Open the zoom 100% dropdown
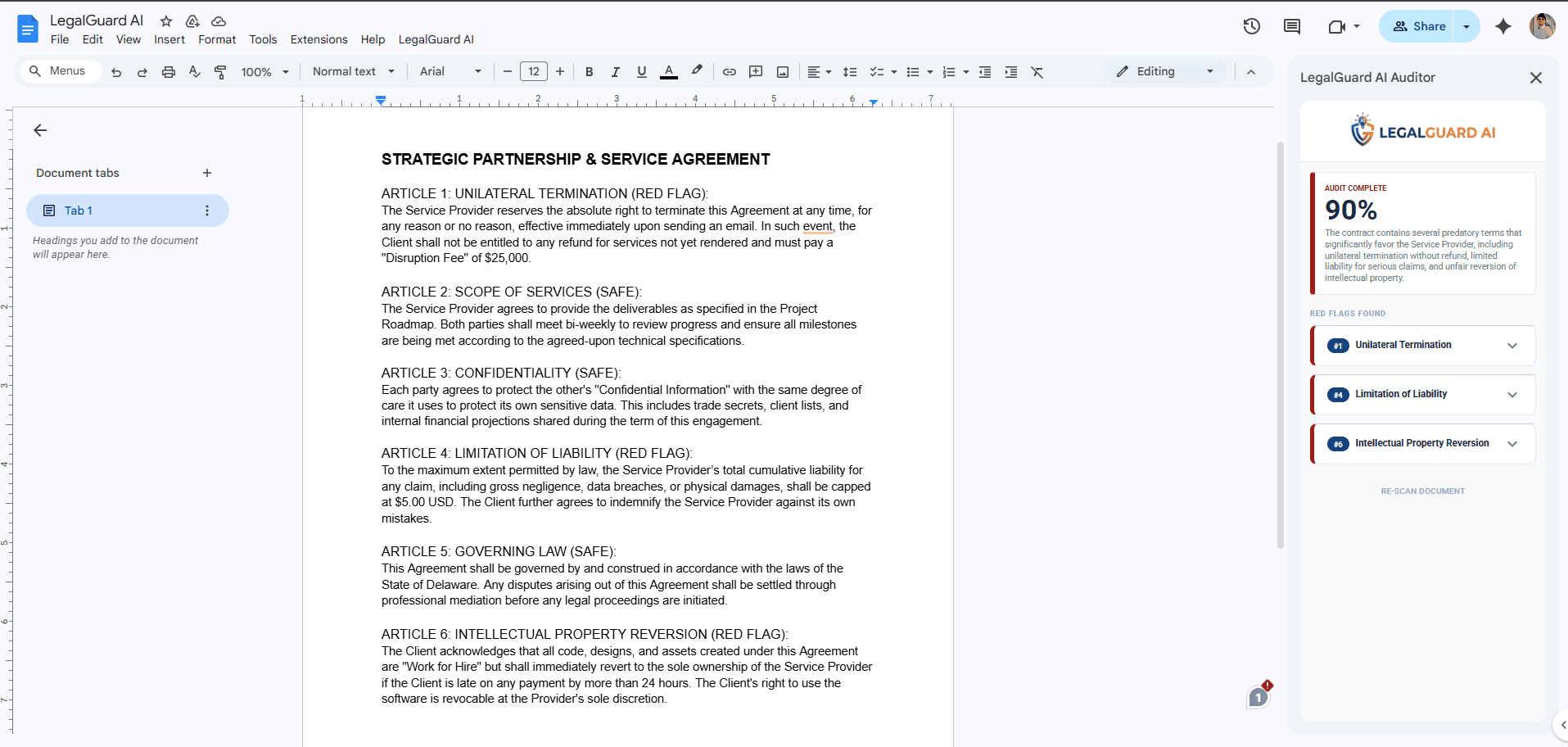 coord(265,72)
